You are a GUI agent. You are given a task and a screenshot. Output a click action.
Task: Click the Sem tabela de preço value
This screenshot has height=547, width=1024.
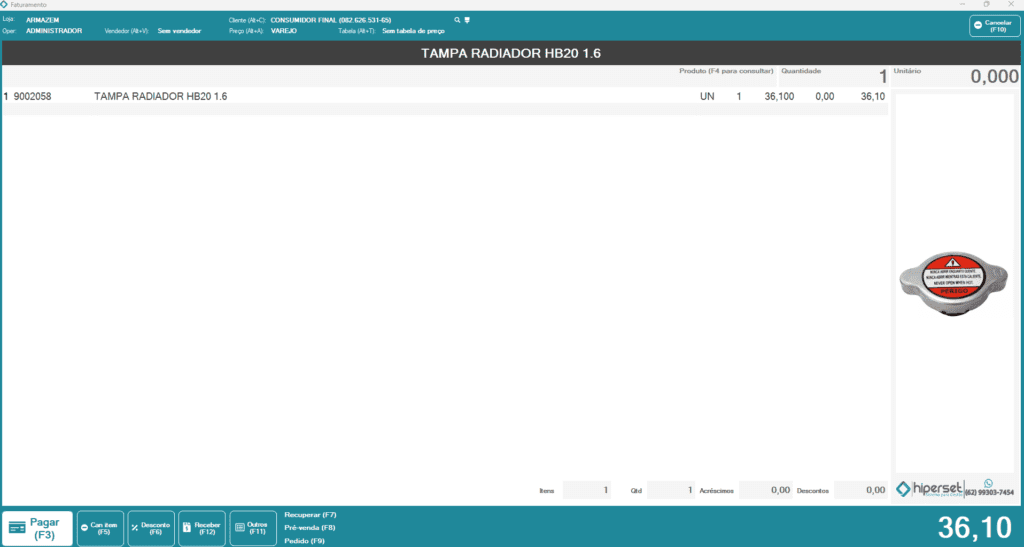tap(406, 31)
